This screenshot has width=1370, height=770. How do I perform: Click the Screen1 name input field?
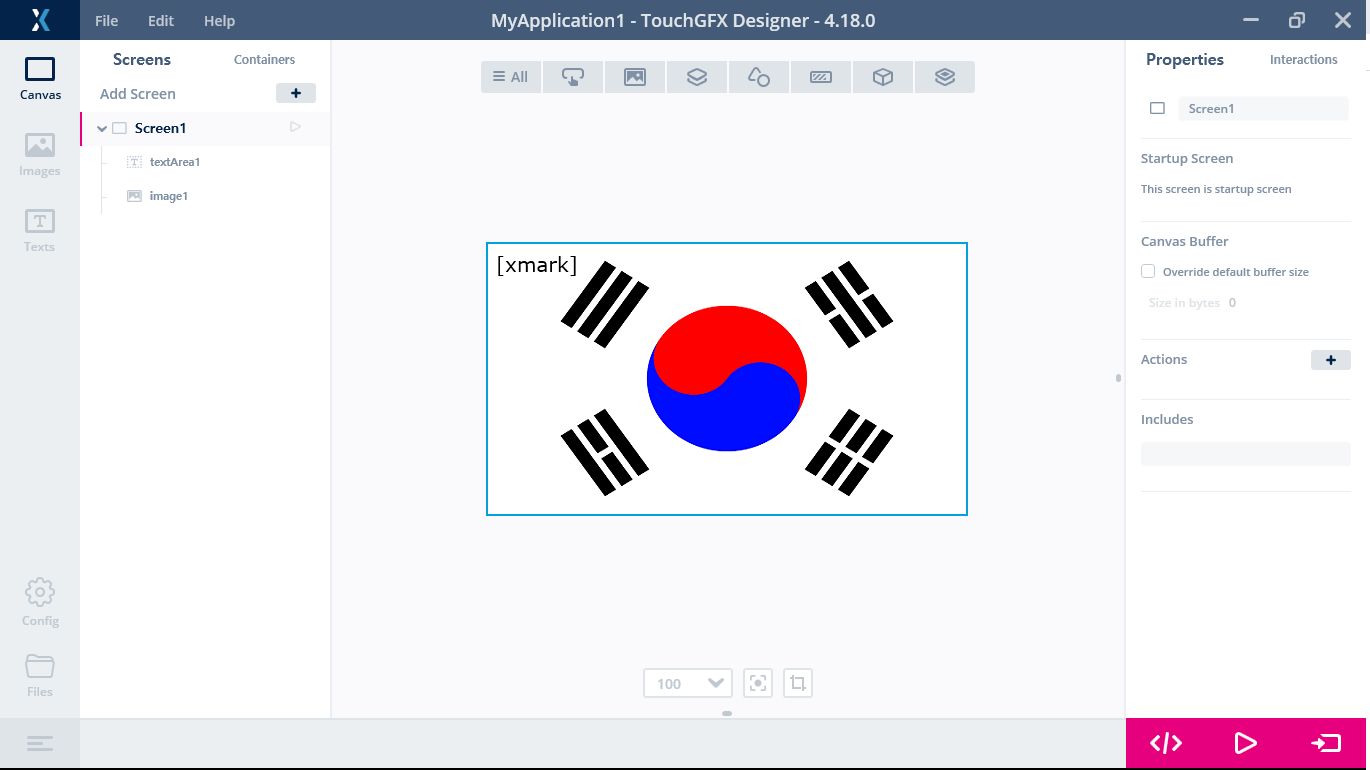(1263, 108)
